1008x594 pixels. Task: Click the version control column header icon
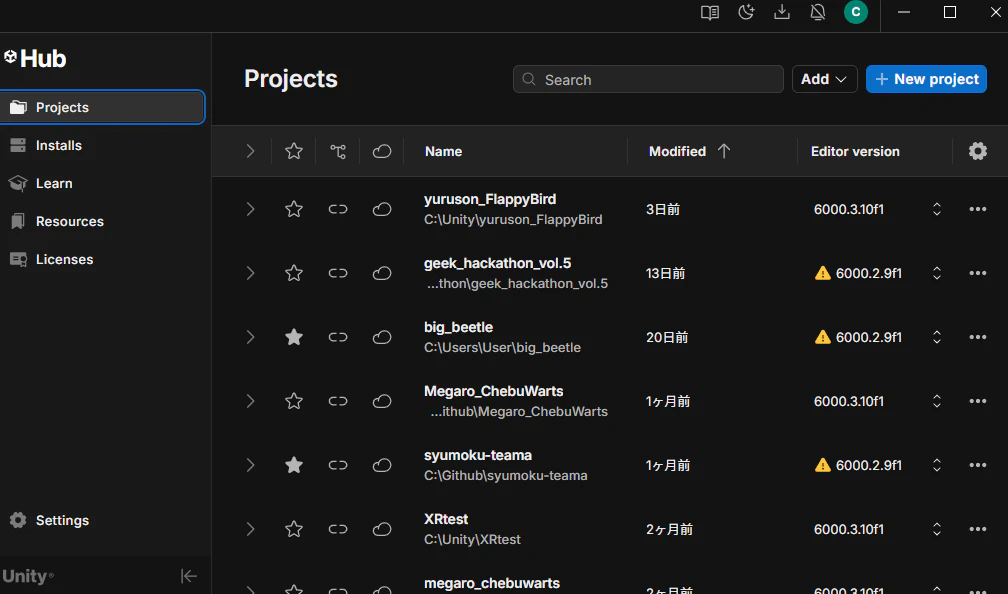point(338,151)
